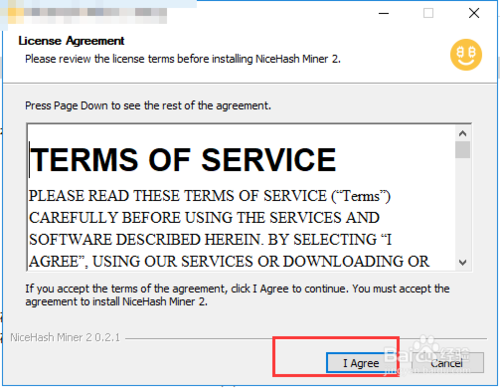
Task: Click 'Press Page Down to see the rest' text
Action: (x=148, y=106)
